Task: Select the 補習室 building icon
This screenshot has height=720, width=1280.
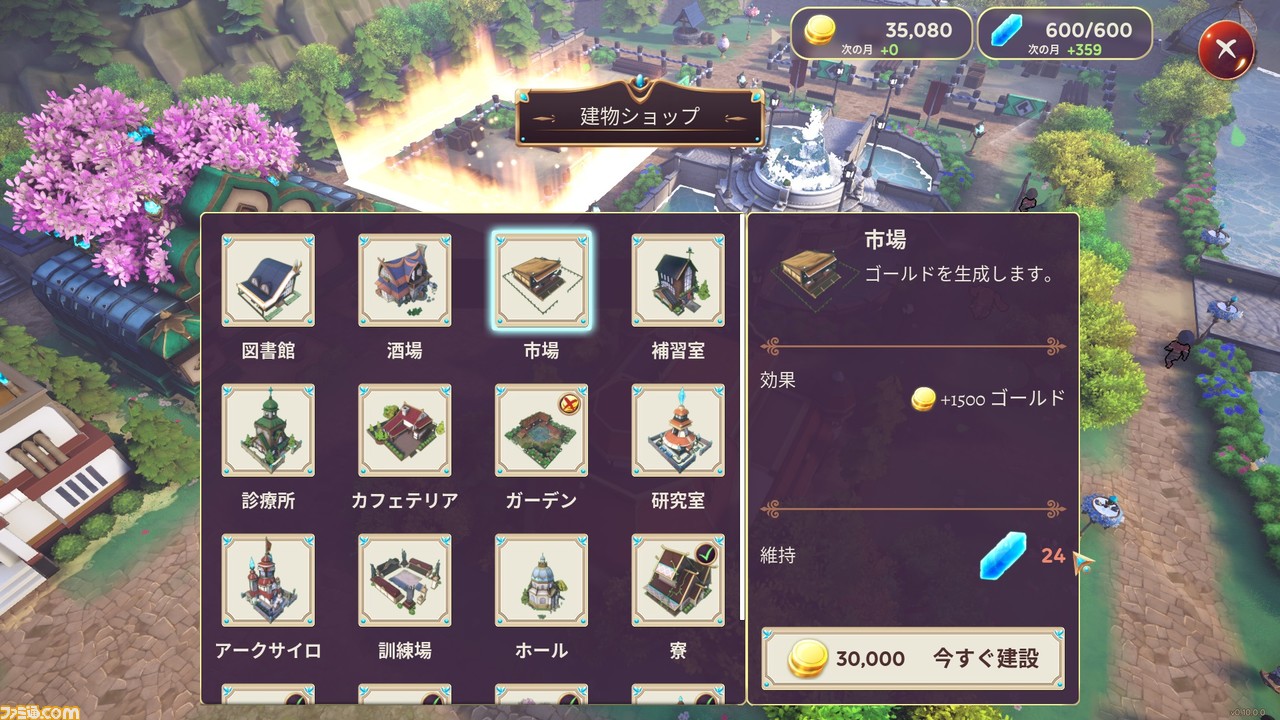Action: (678, 281)
